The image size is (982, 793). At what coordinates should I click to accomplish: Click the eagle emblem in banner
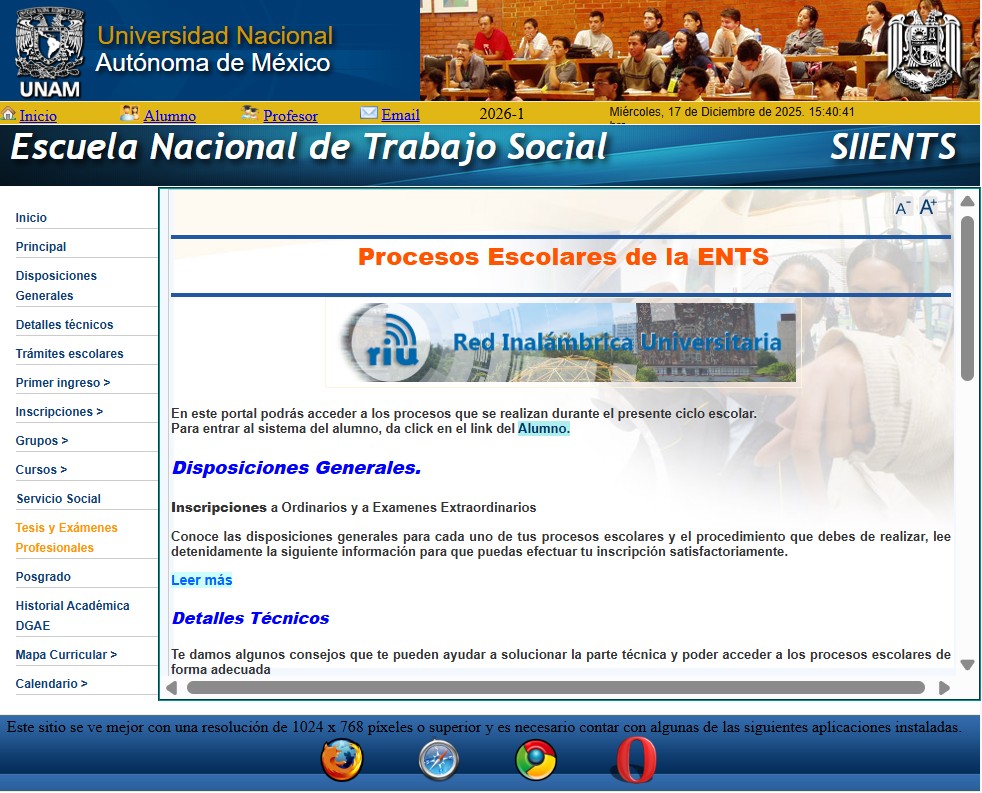(924, 52)
